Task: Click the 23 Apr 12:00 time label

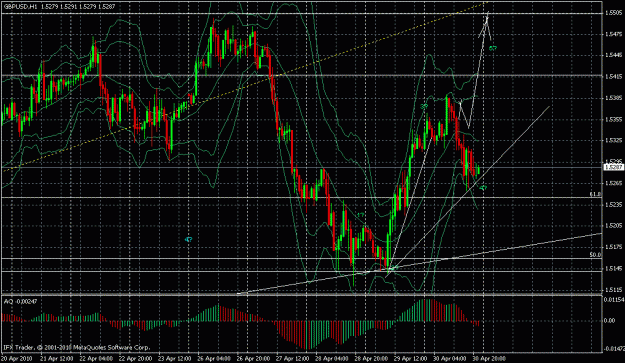Action: click(x=174, y=358)
